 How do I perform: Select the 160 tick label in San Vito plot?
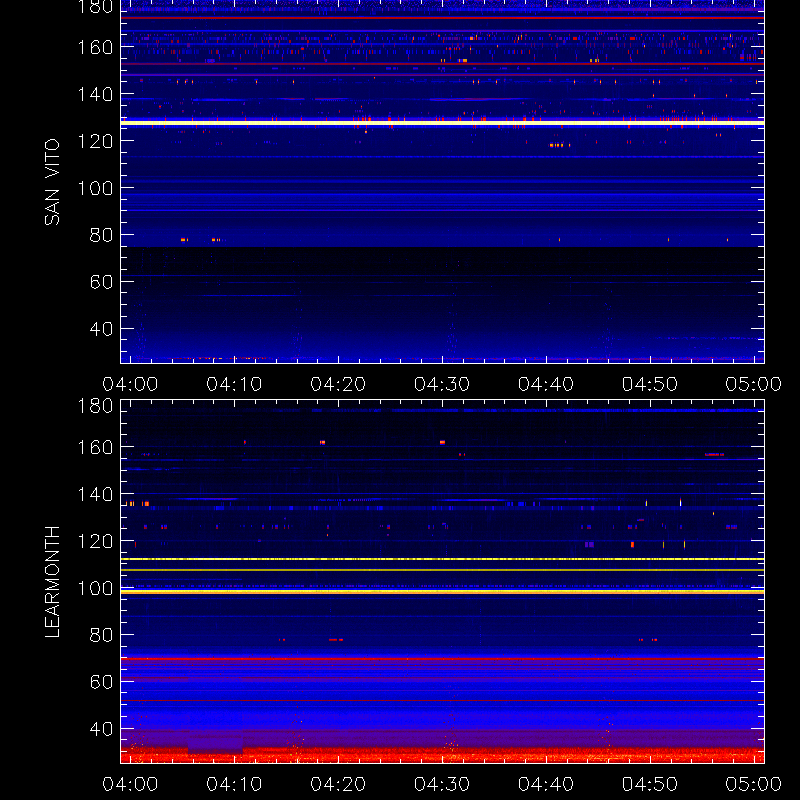point(95,47)
